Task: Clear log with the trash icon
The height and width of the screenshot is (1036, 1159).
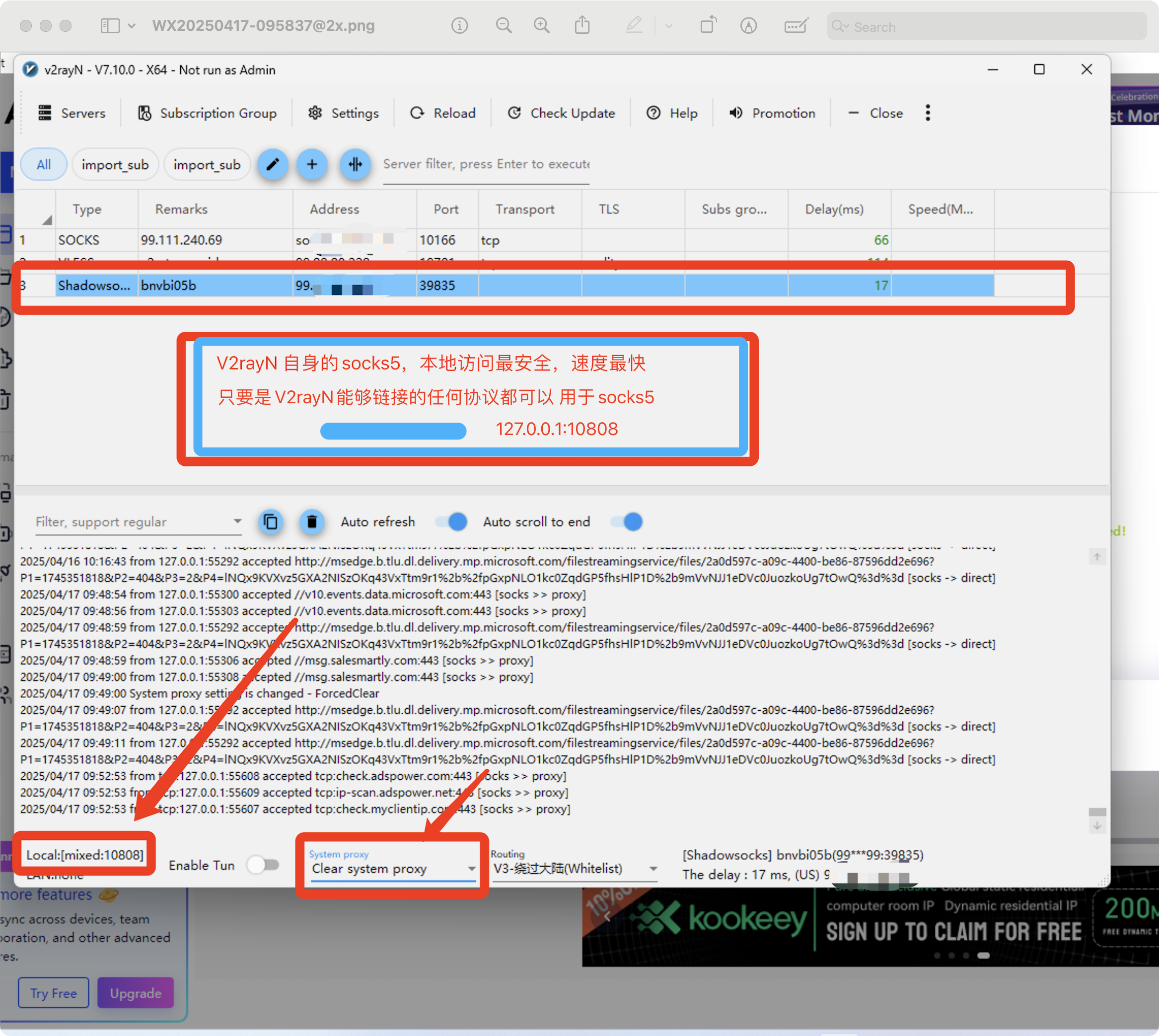Action: point(312,521)
